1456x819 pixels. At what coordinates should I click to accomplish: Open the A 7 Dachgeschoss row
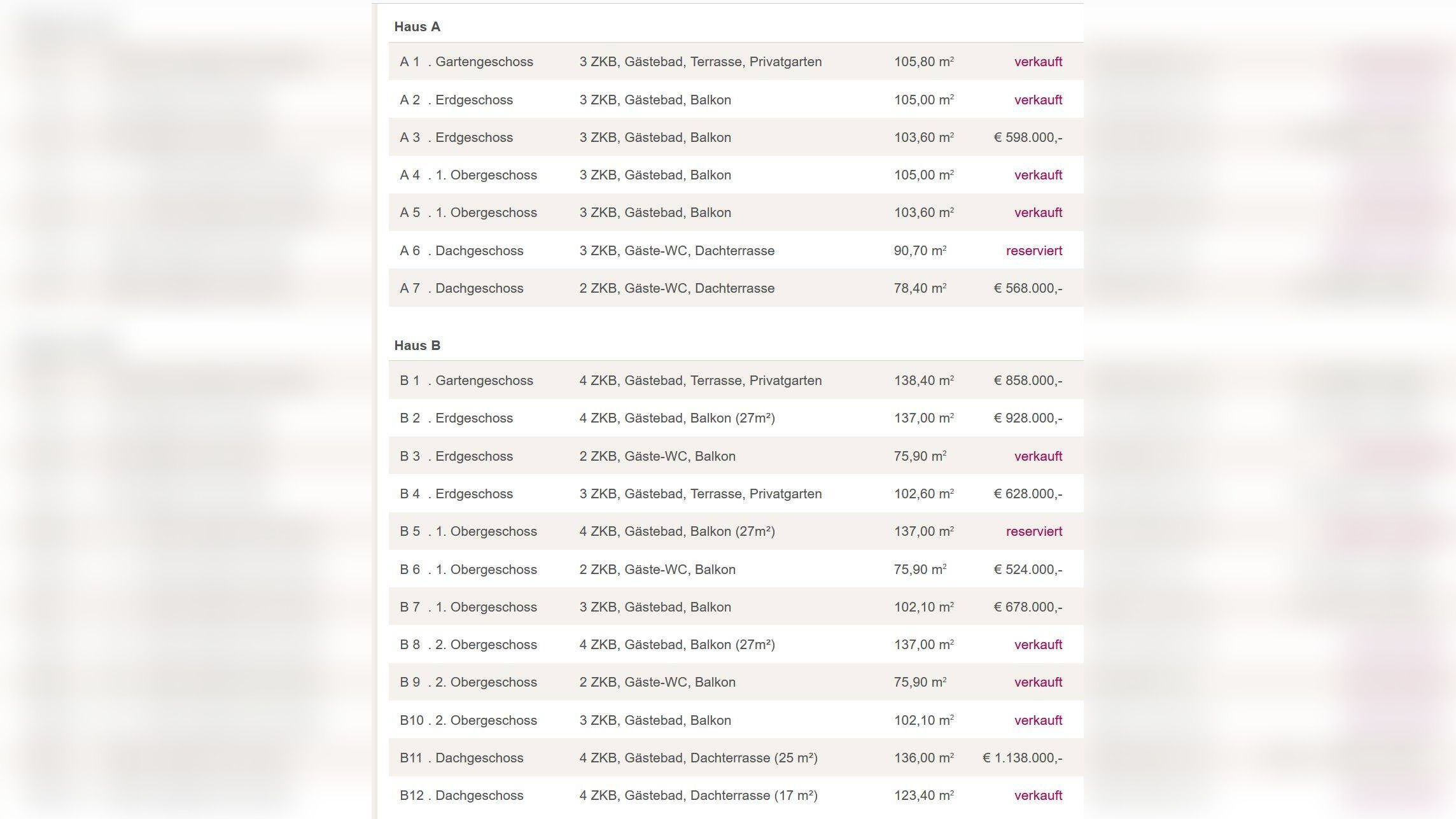[x=461, y=288]
